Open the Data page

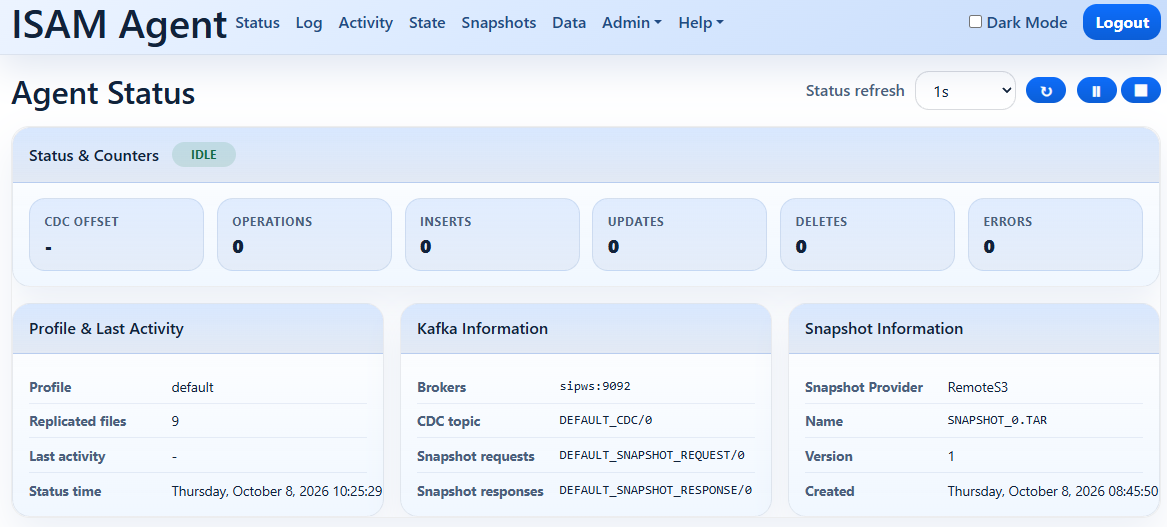click(569, 23)
